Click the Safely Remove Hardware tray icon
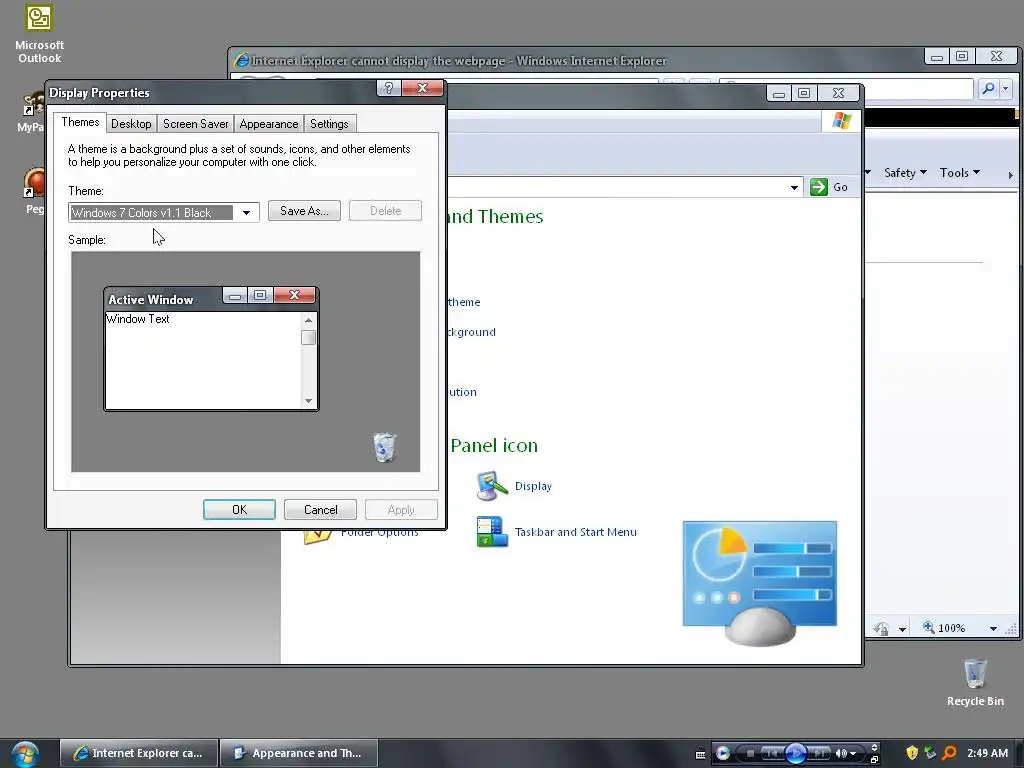The height and width of the screenshot is (768, 1024). tap(931, 753)
